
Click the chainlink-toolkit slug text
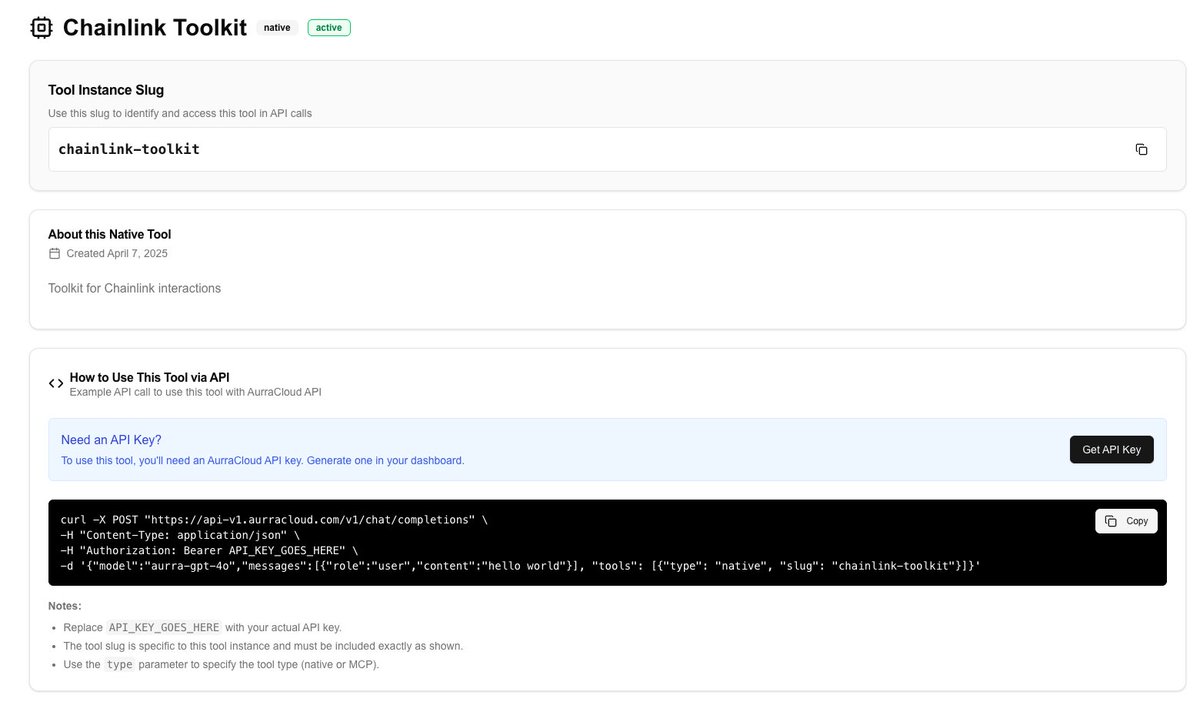pyautogui.click(x=129, y=149)
